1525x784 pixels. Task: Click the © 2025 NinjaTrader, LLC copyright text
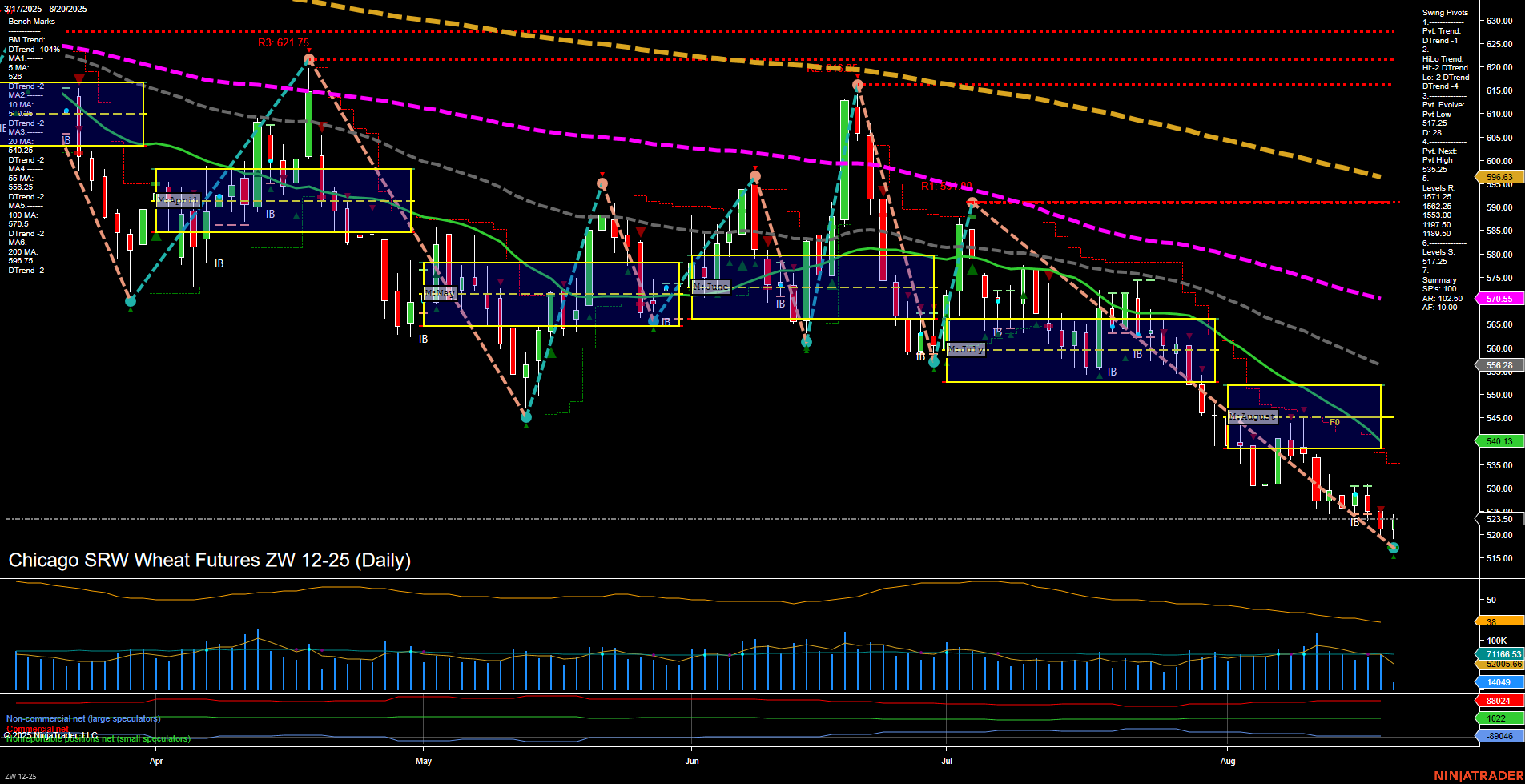pos(52,734)
